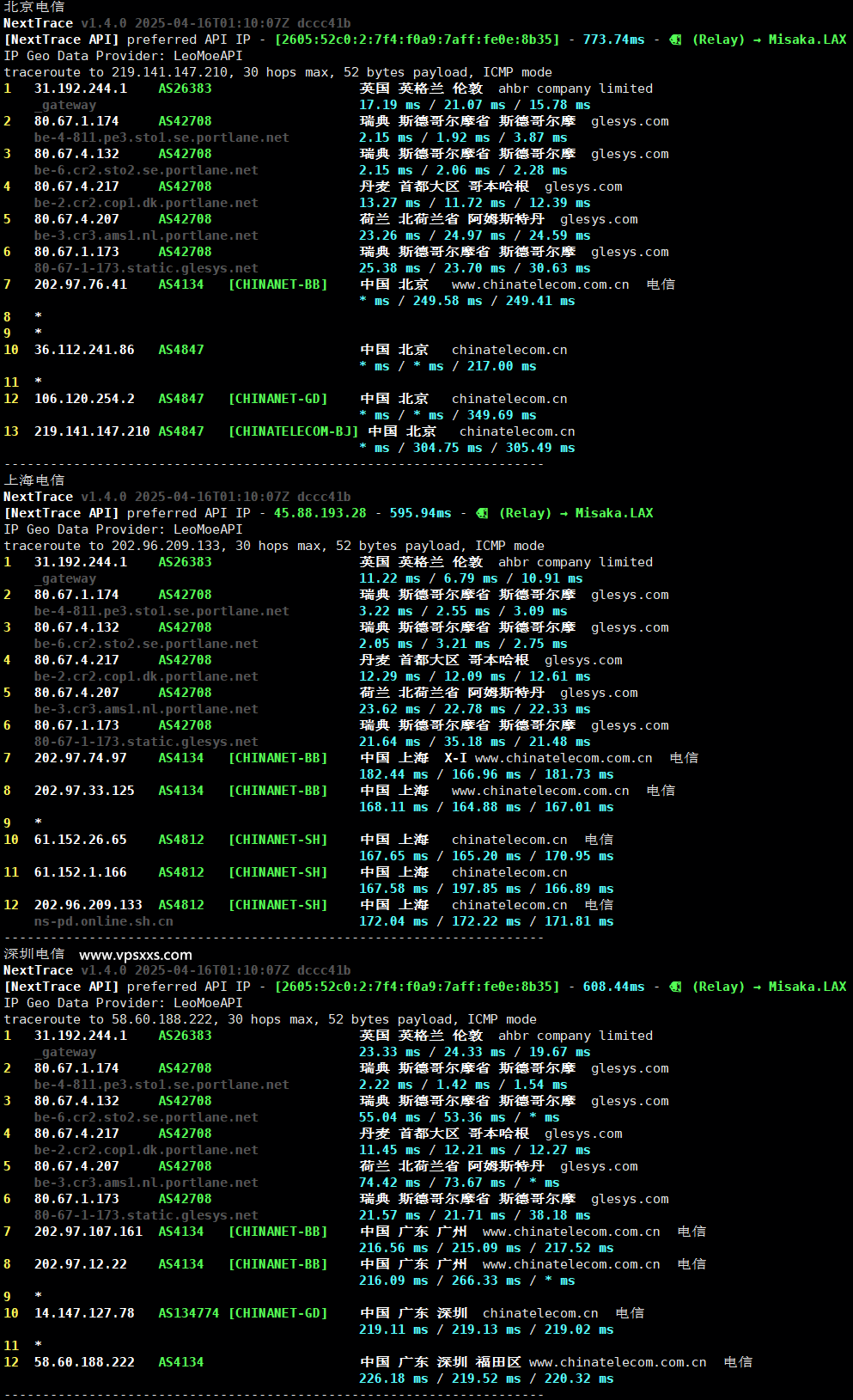Click the 197.85 ms latency reading
The height and width of the screenshot is (1400, 853).
click(486, 889)
